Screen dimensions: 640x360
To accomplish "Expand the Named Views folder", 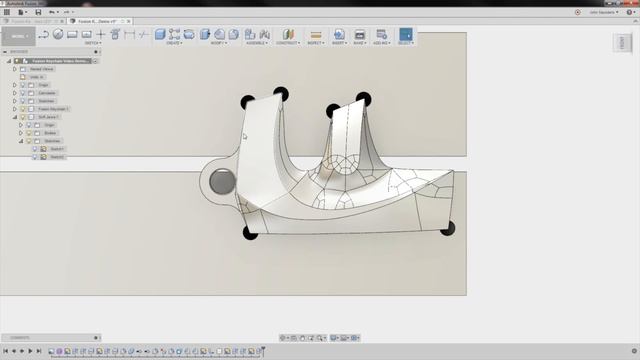I will point(15,69).
